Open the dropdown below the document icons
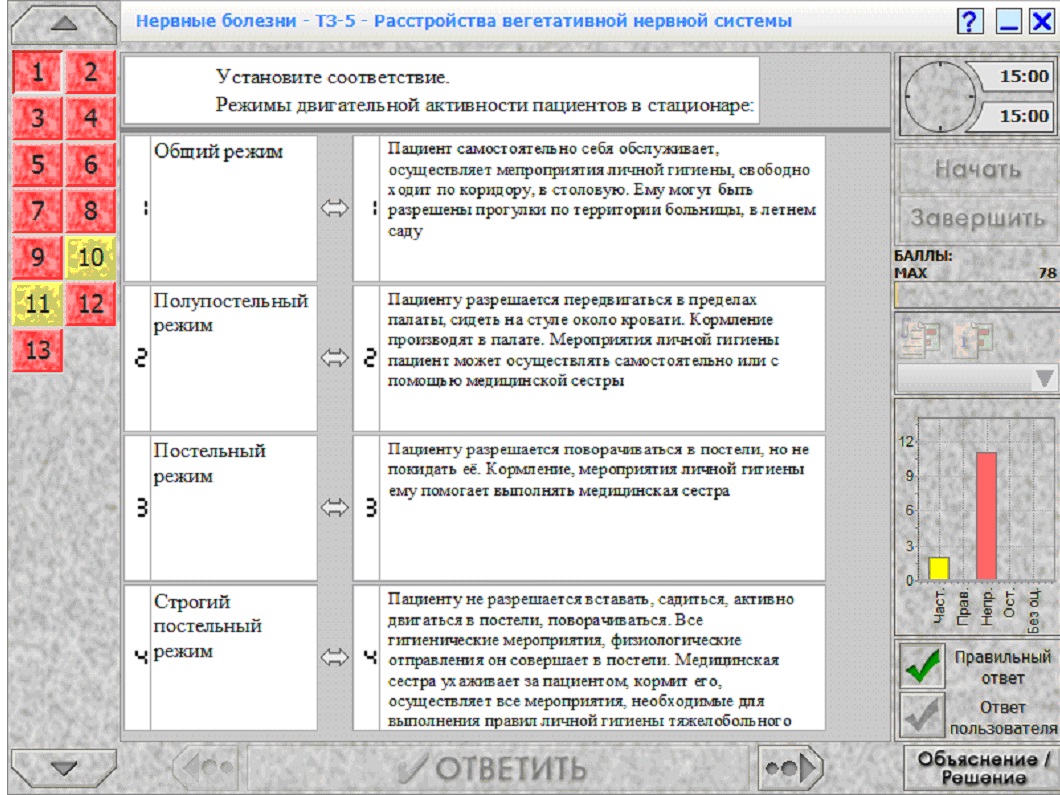Viewport: 1060px width, 795px height. 976,379
